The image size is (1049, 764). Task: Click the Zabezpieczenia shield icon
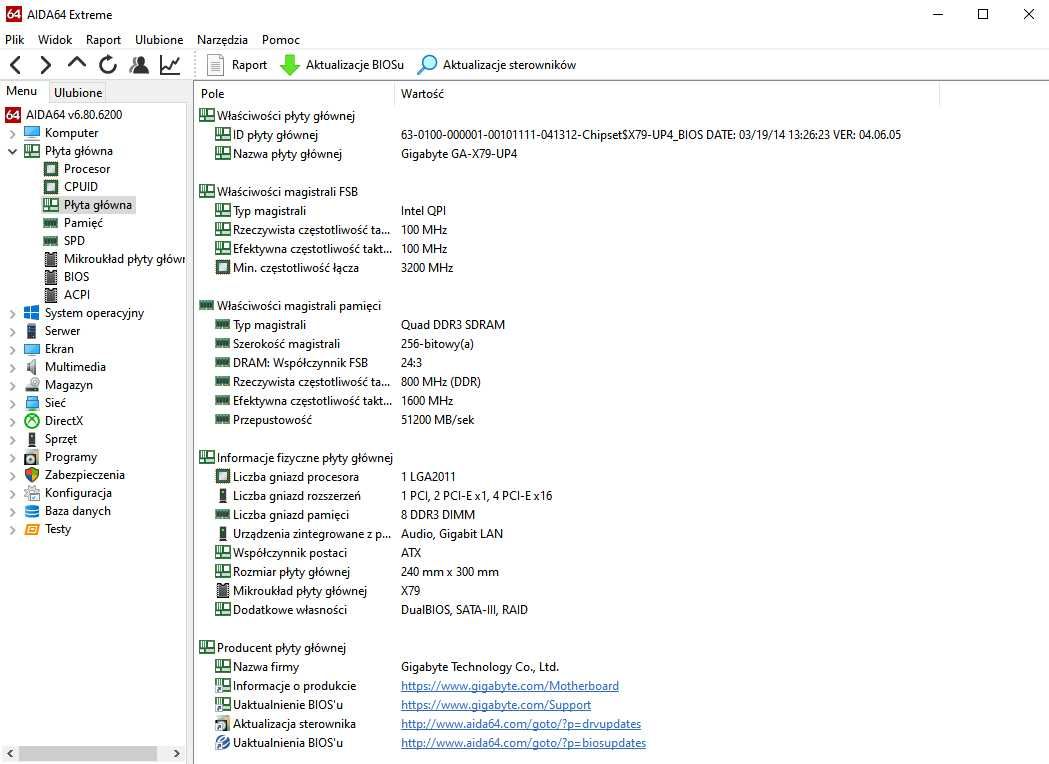31,475
